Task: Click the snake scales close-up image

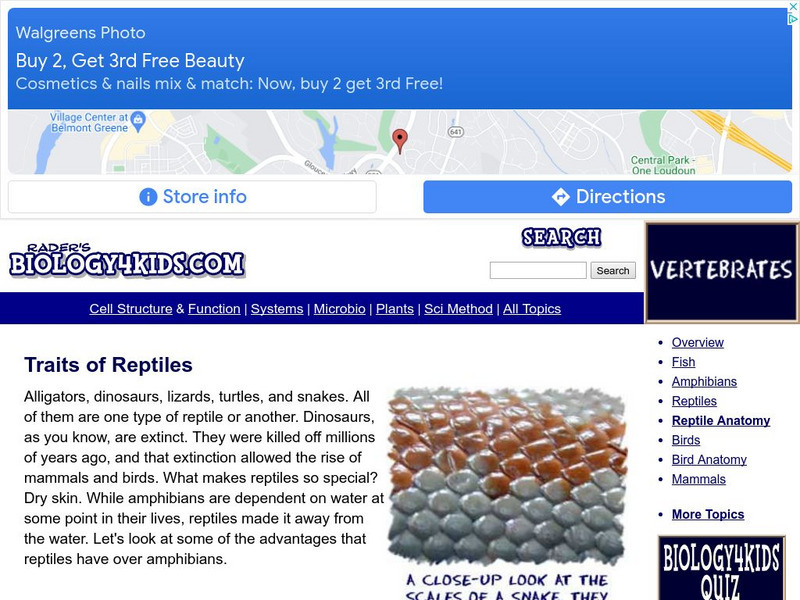Action: [x=506, y=476]
